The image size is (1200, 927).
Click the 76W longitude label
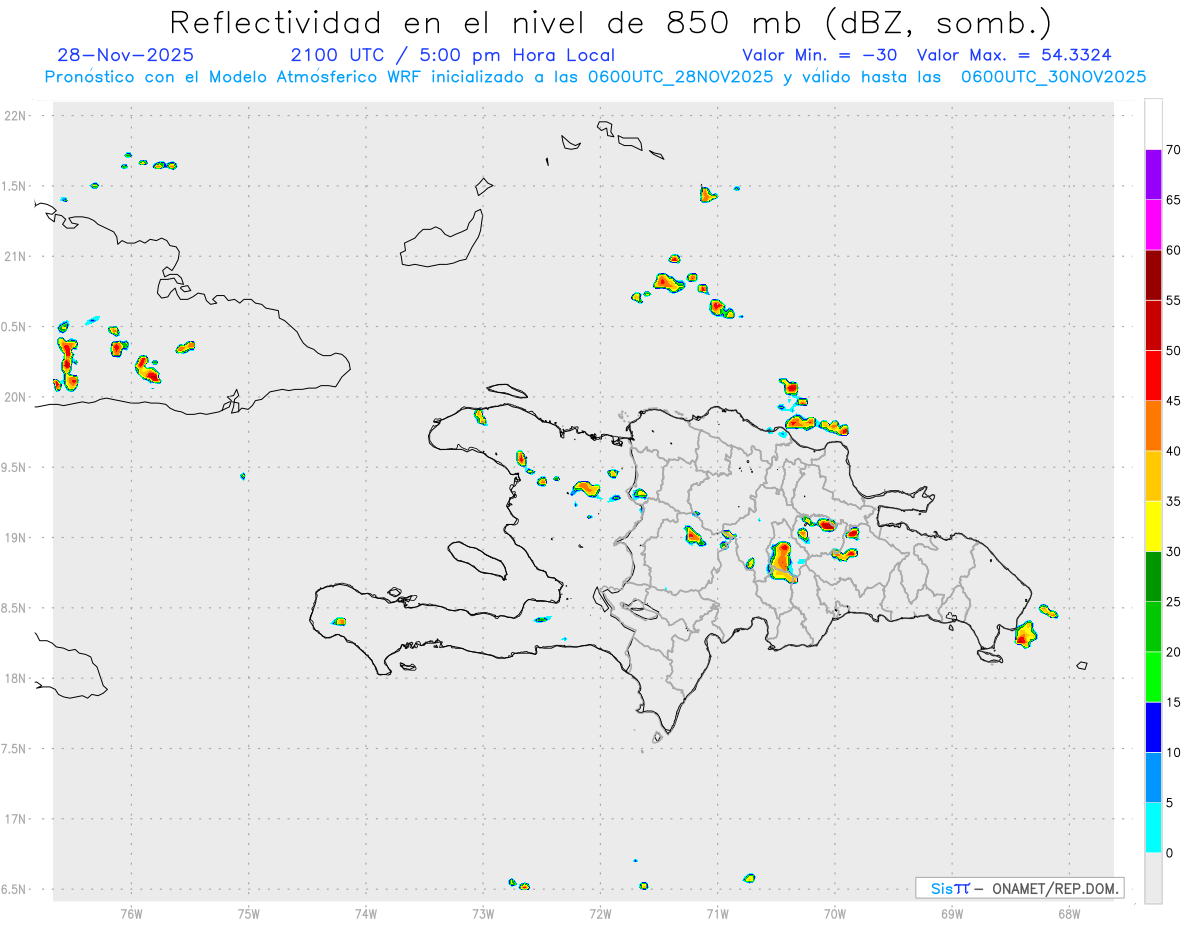[x=131, y=913]
